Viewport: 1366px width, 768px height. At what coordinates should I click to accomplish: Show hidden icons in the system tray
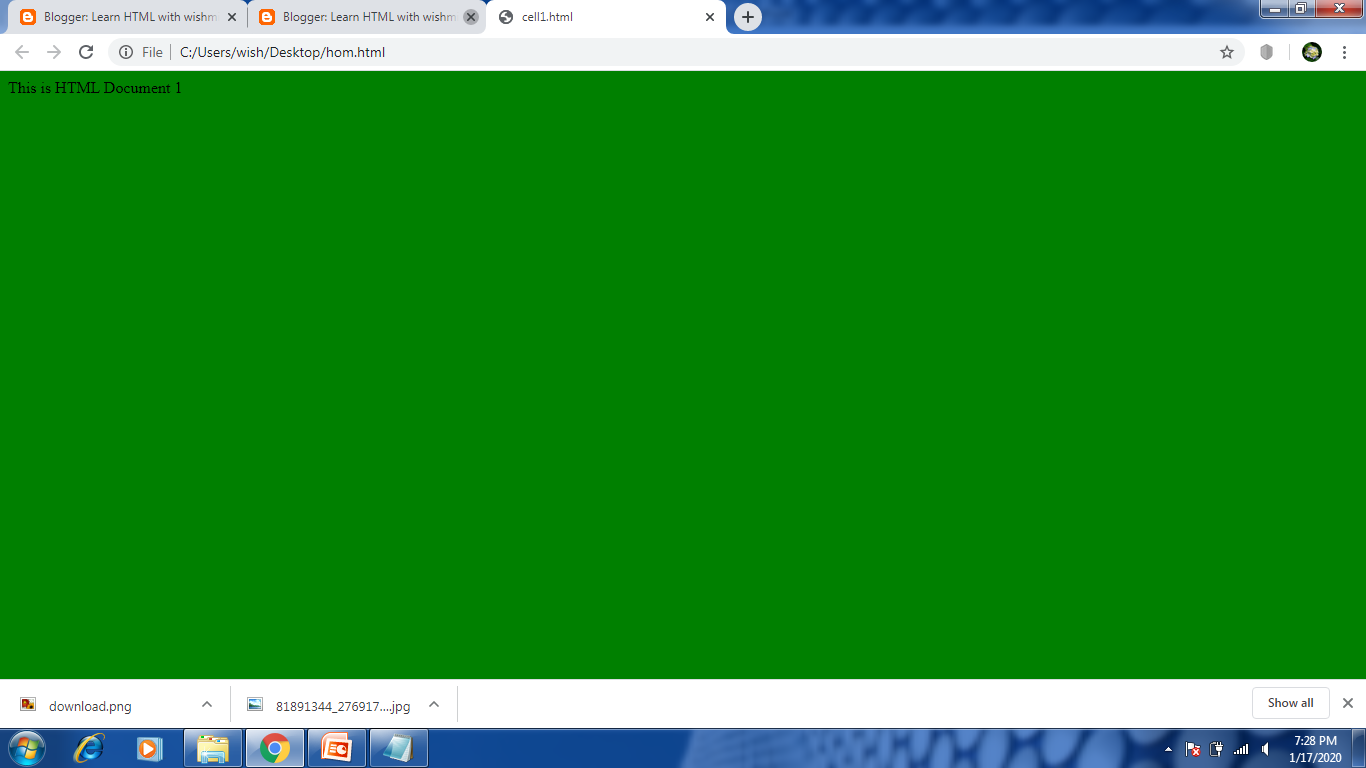pos(1168,749)
